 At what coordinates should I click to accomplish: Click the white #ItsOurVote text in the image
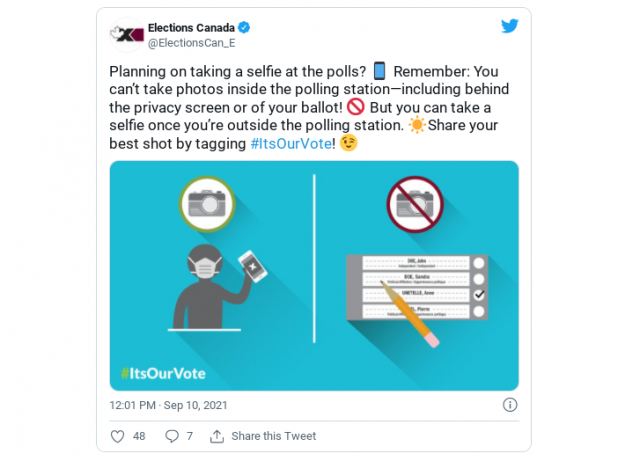click(x=163, y=373)
